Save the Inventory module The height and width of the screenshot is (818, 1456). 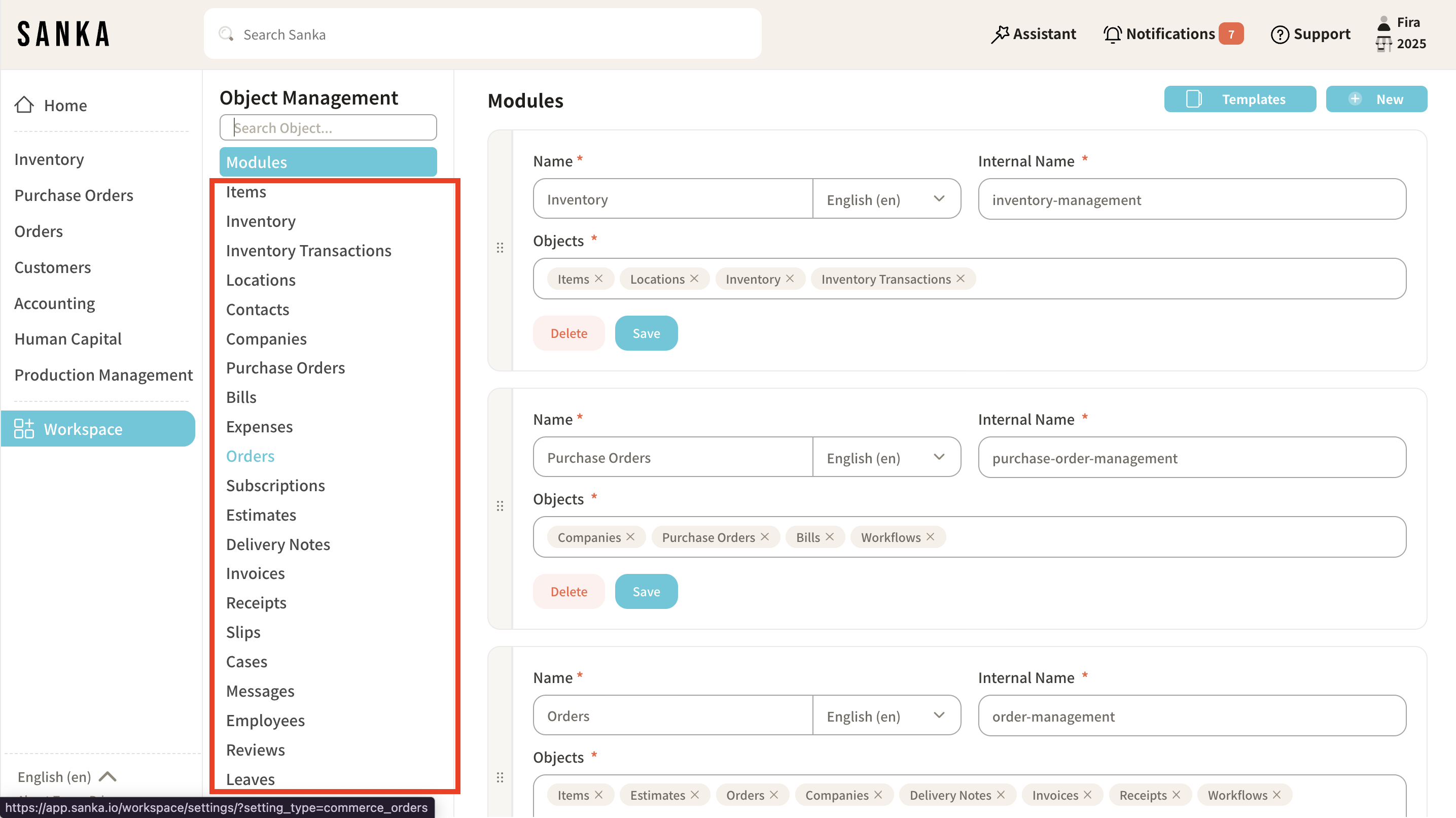click(646, 333)
